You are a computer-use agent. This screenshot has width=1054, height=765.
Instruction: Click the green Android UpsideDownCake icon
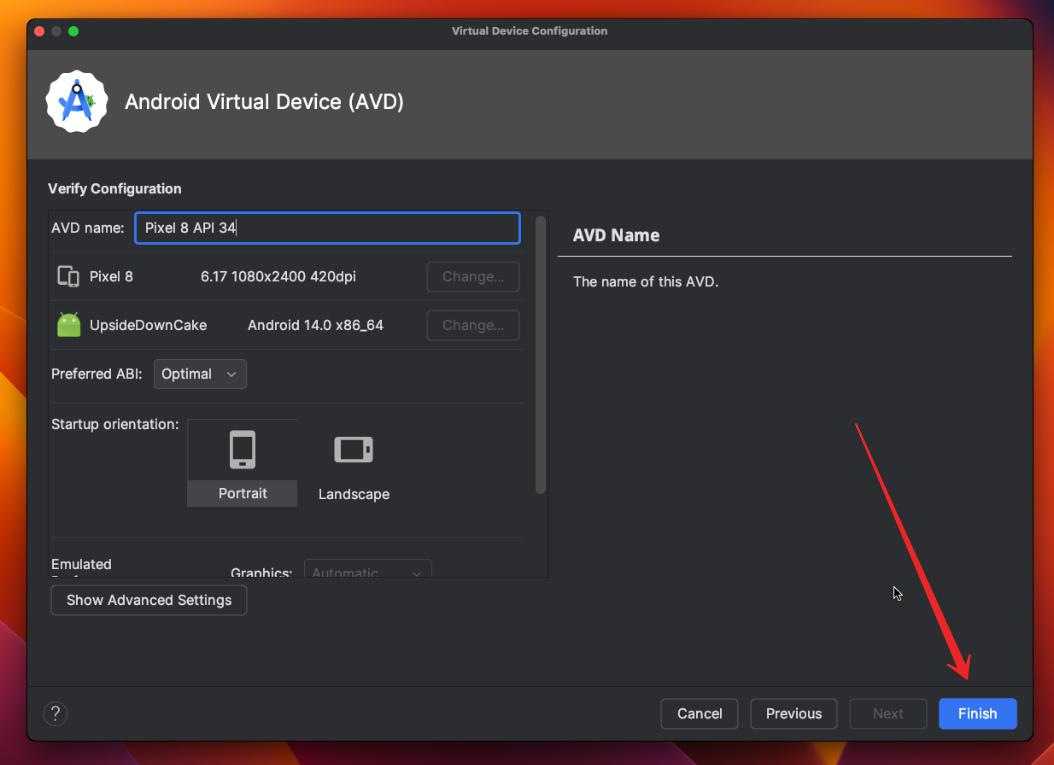pyautogui.click(x=69, y=325)
